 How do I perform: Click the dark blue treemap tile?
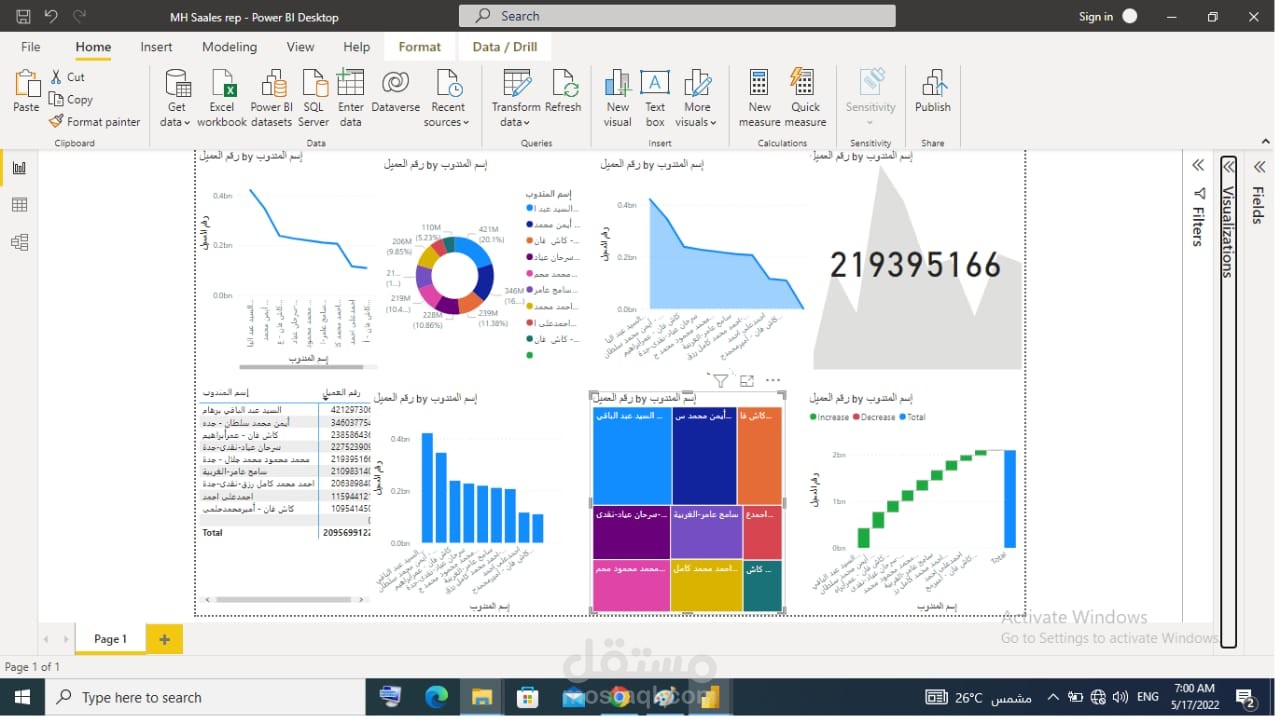[x=705, y=455]
